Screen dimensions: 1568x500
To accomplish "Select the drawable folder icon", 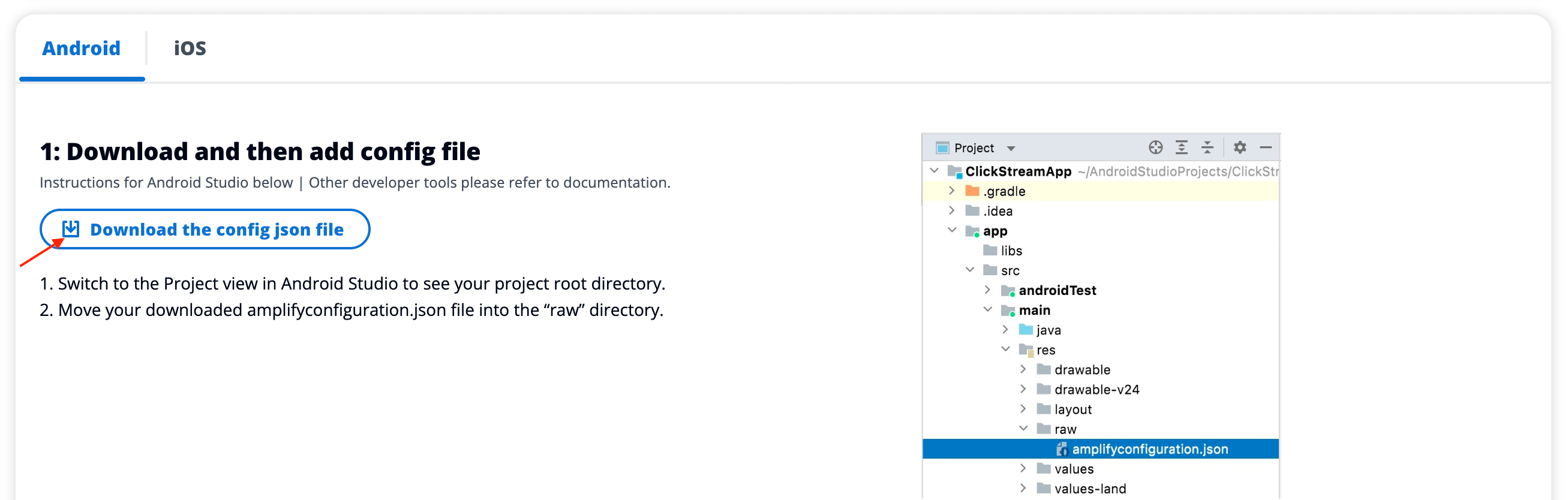I will click(1043, 369).
